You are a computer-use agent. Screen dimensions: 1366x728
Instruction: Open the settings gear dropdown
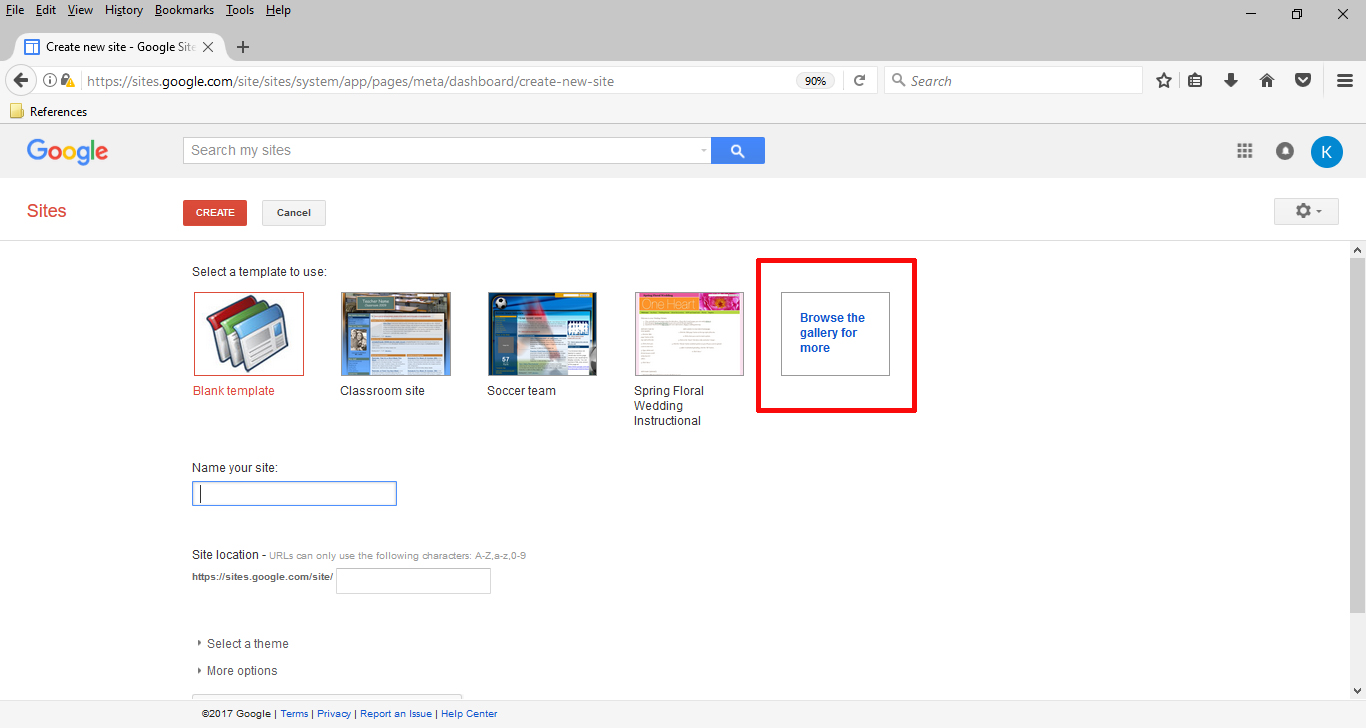coord(1306,211)
